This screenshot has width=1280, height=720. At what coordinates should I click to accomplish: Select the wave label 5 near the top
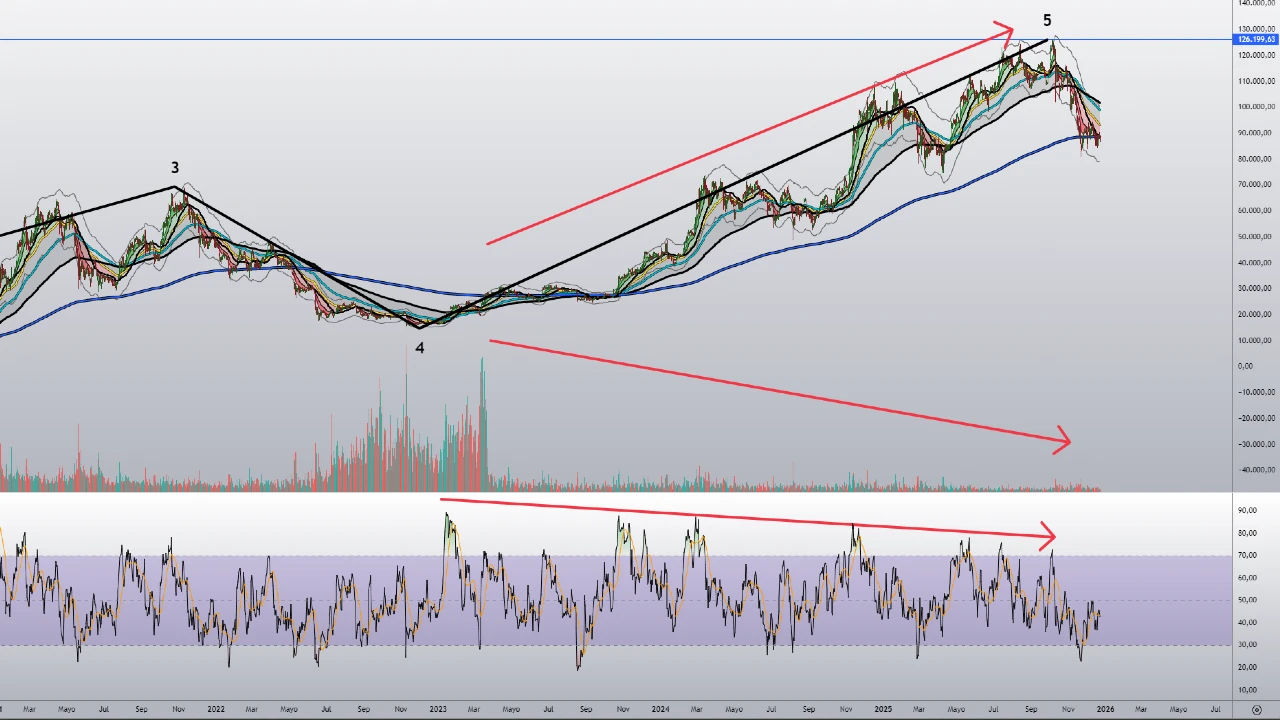click(x=1047, y=21)
